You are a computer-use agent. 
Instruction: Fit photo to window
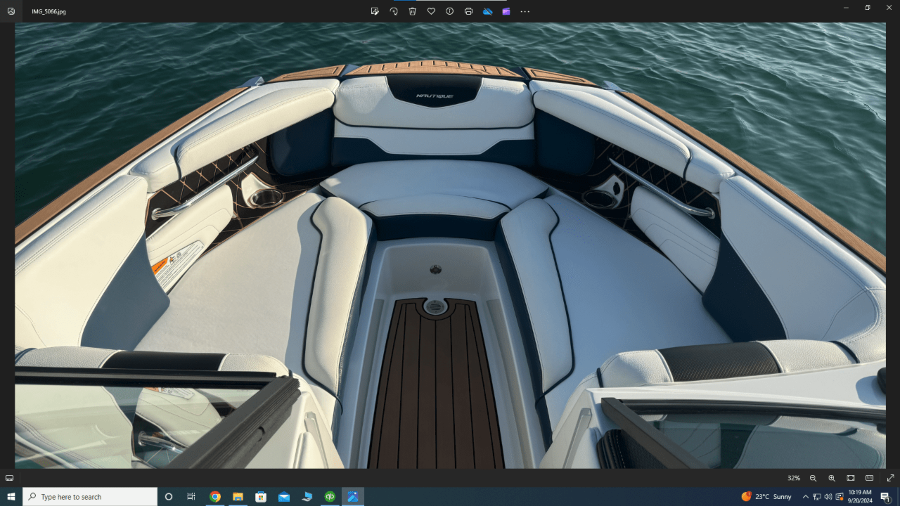(851, 478)
